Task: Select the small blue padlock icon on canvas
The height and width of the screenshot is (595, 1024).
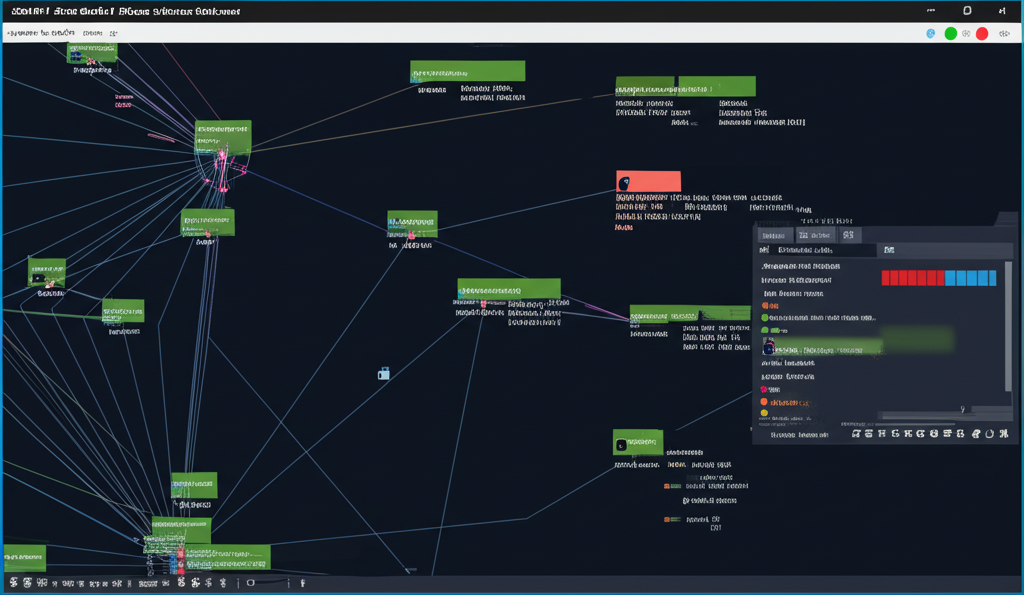Action: (x=383, y=373)
